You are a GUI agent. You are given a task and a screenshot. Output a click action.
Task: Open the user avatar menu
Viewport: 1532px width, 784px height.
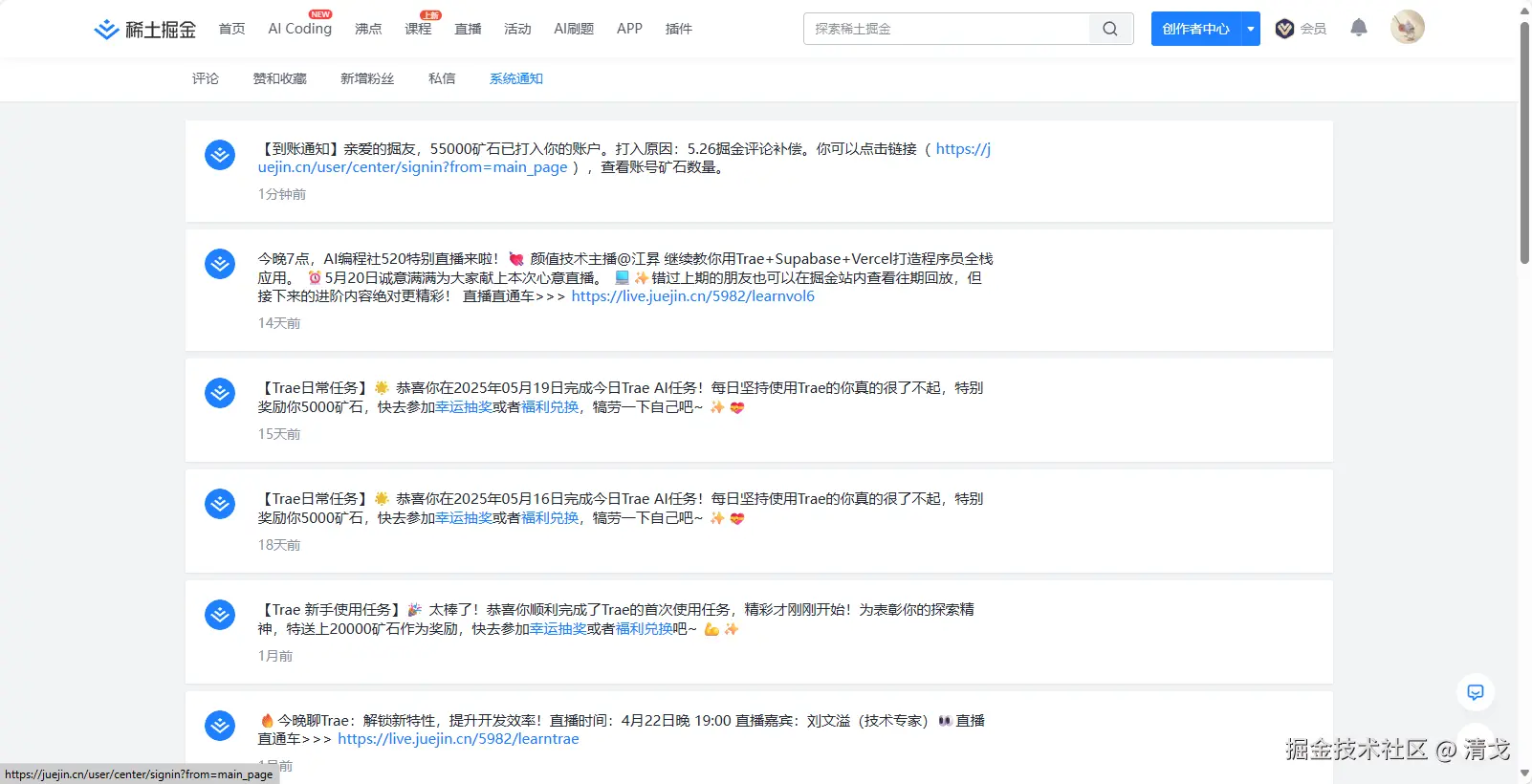1407,28
